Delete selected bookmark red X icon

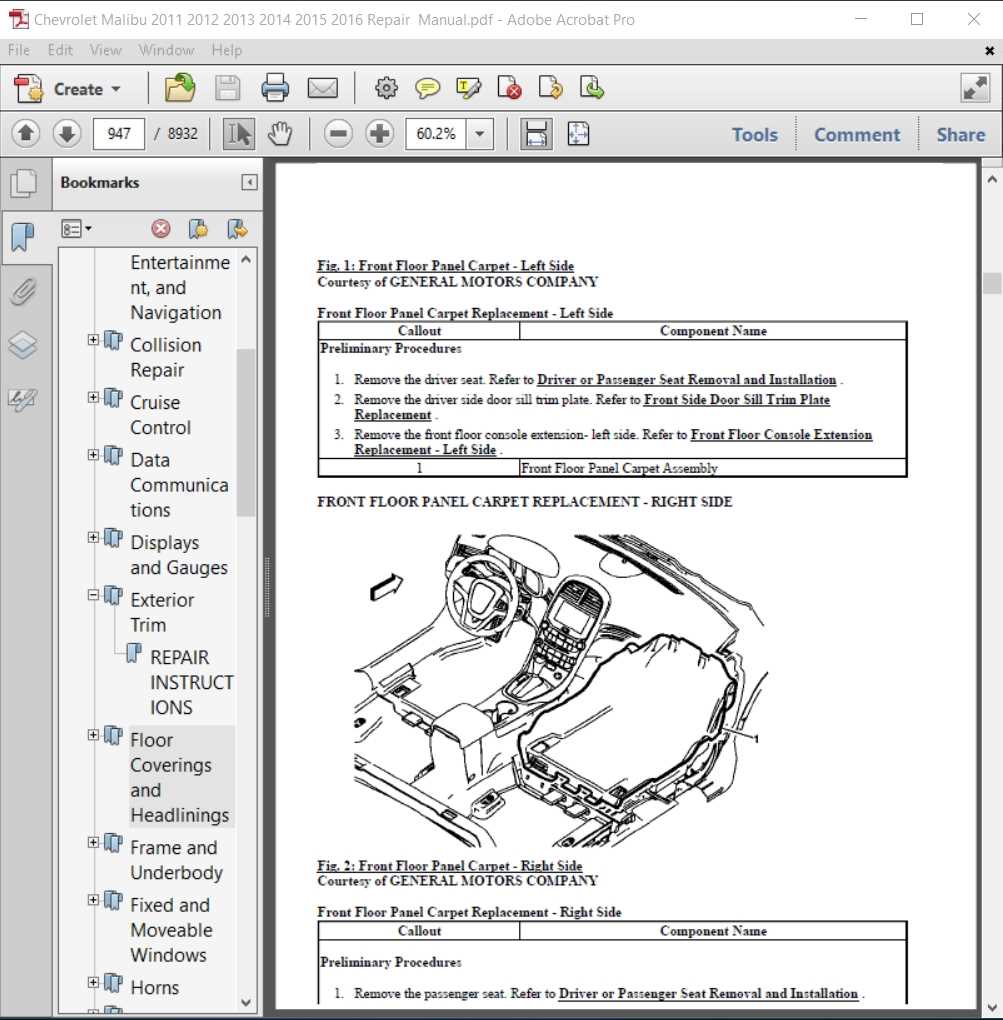tap(161, 228)
